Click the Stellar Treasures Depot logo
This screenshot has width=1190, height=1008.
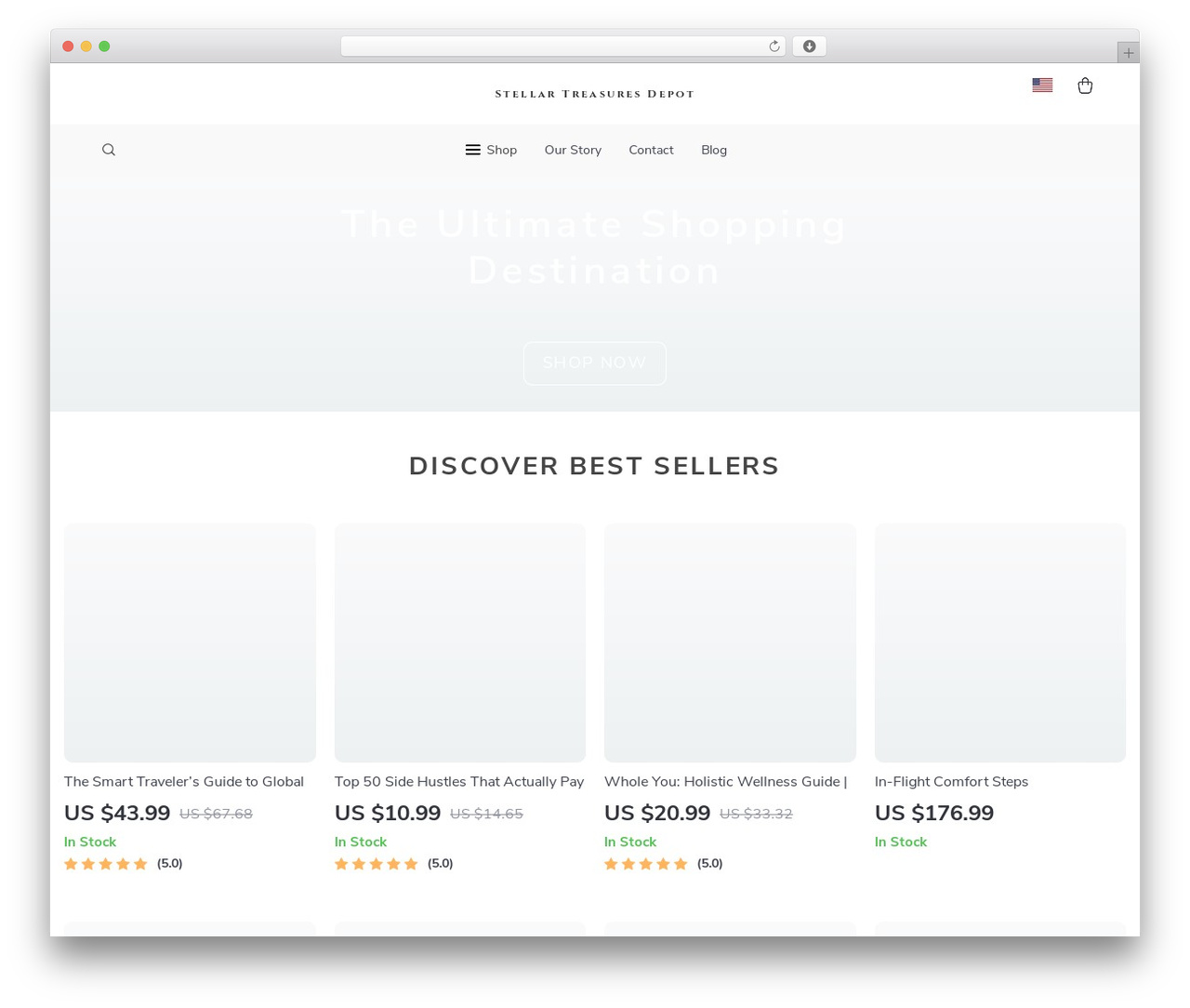595,94
